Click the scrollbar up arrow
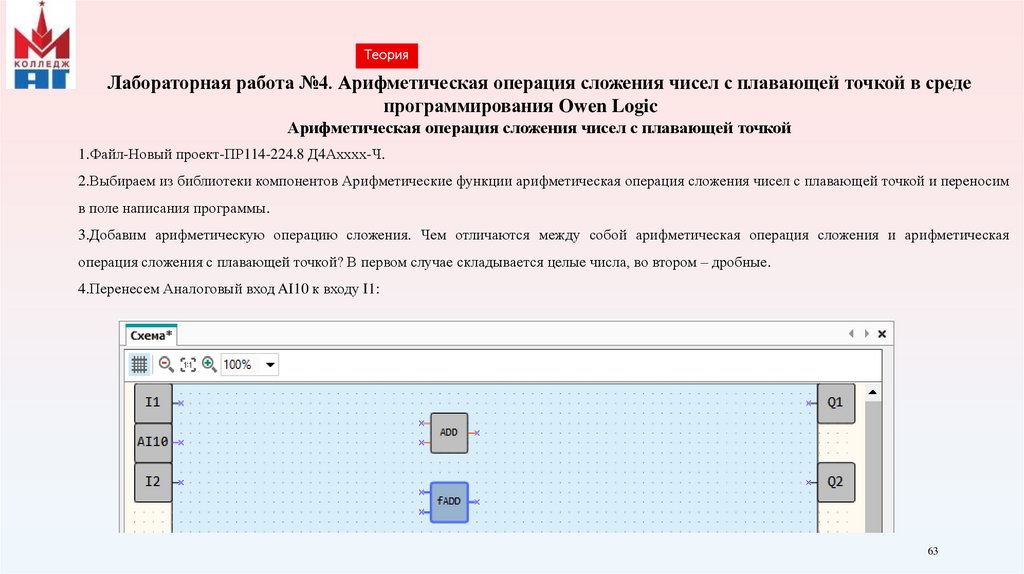This screenshot has width=1024, height=574. (872, 392)
